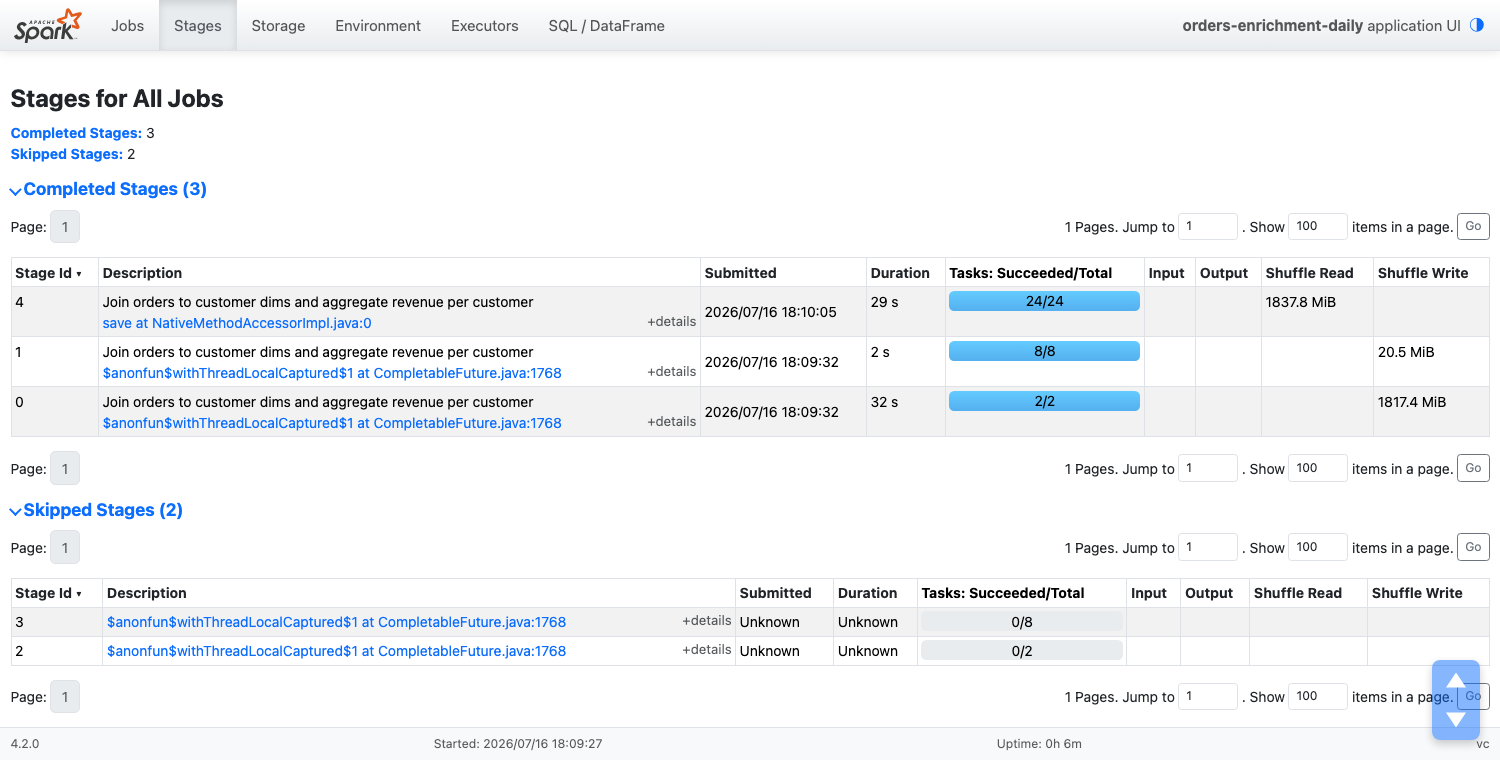Open the SQL / DataFrame tab
Viewport: 1500px width, 760px height.
tap(606, 26)
